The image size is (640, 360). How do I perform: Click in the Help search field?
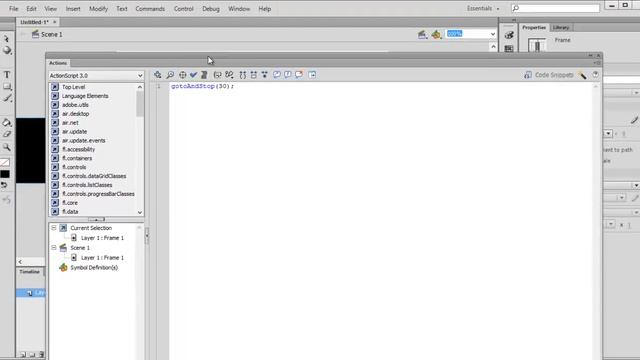[x=555, y=8]
